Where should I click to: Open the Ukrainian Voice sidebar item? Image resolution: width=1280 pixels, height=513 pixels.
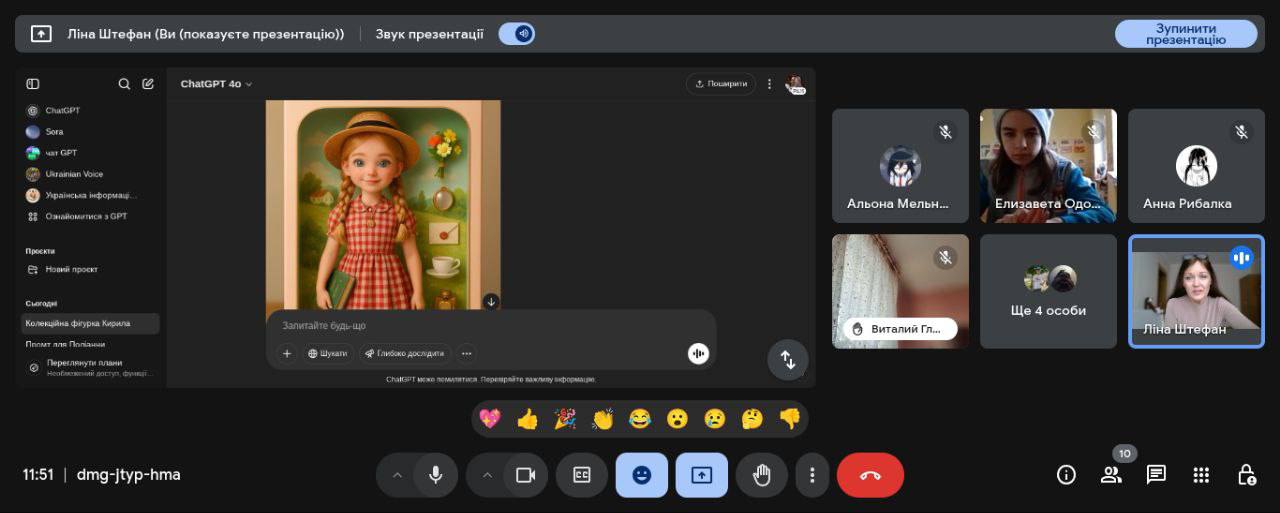click(x=73, y=174)
